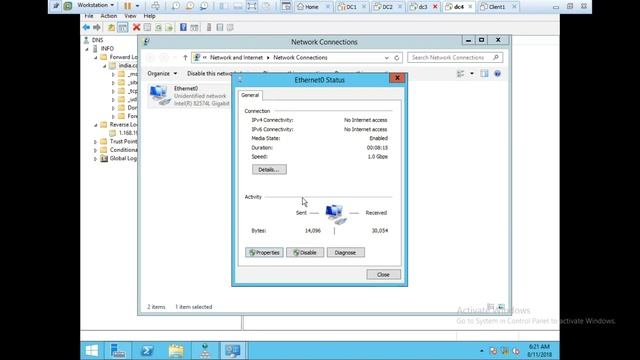Switch to the Client1 virtual machine tab
The height and width of the screenshot is (360, 640).
pos(493,7)
